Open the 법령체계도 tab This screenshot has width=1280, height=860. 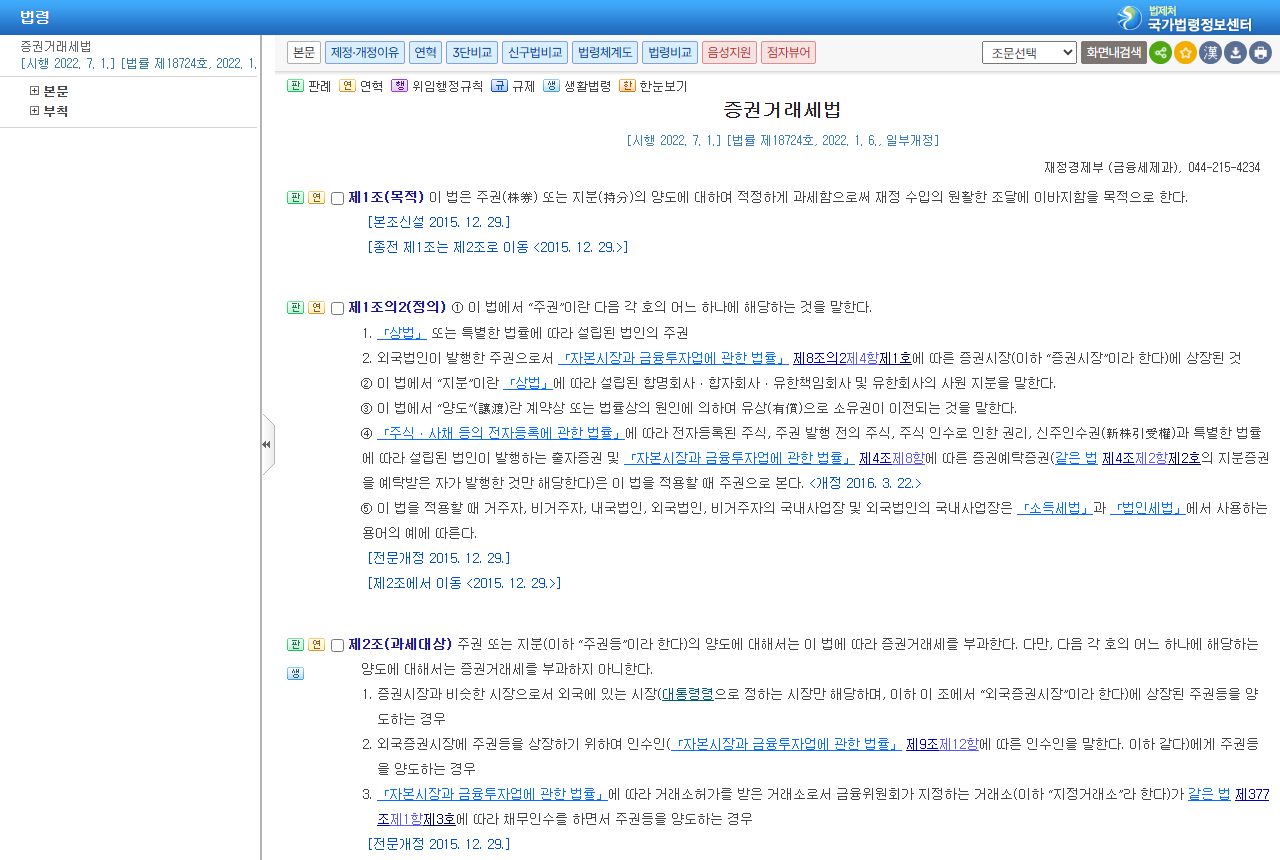(x=605, y=52)
